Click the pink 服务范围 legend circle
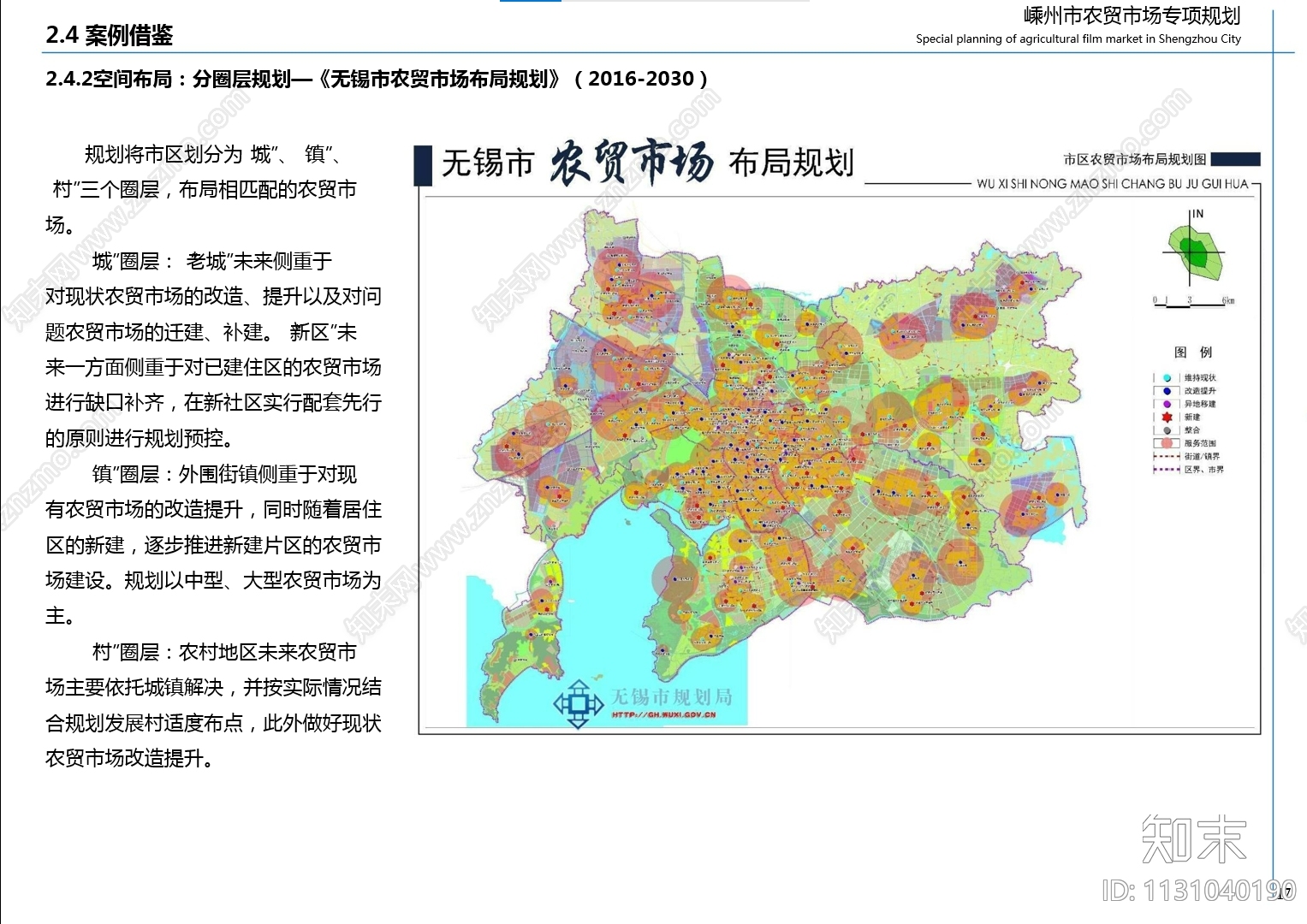1307x924 pixels. (x=1167, y=443)
